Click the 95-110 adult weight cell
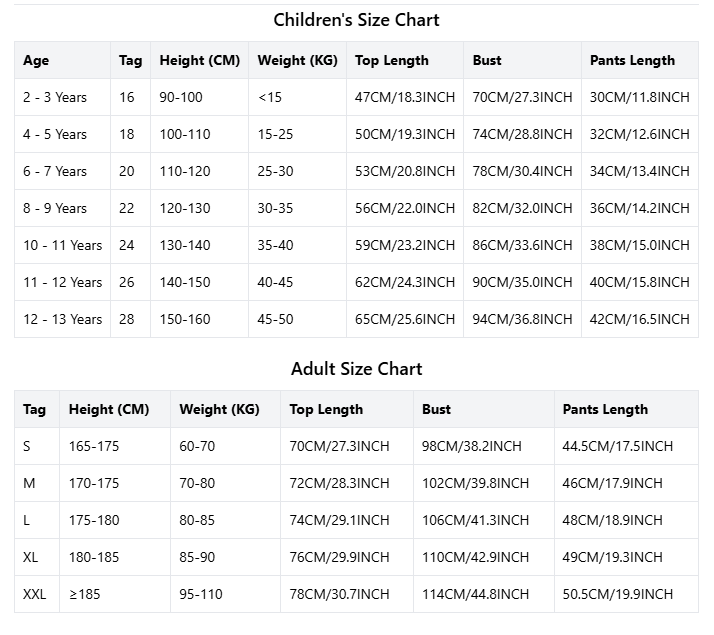This screenshot has width=714, height=635. pyautogui.click(x=201, y=595)
